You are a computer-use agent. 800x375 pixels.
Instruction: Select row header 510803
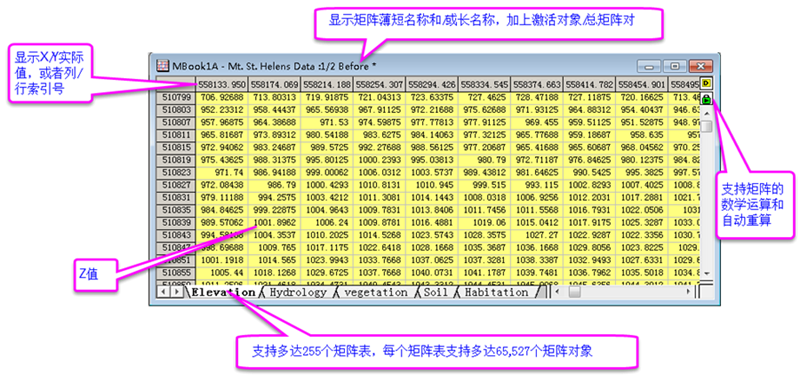tap(176, 110)
